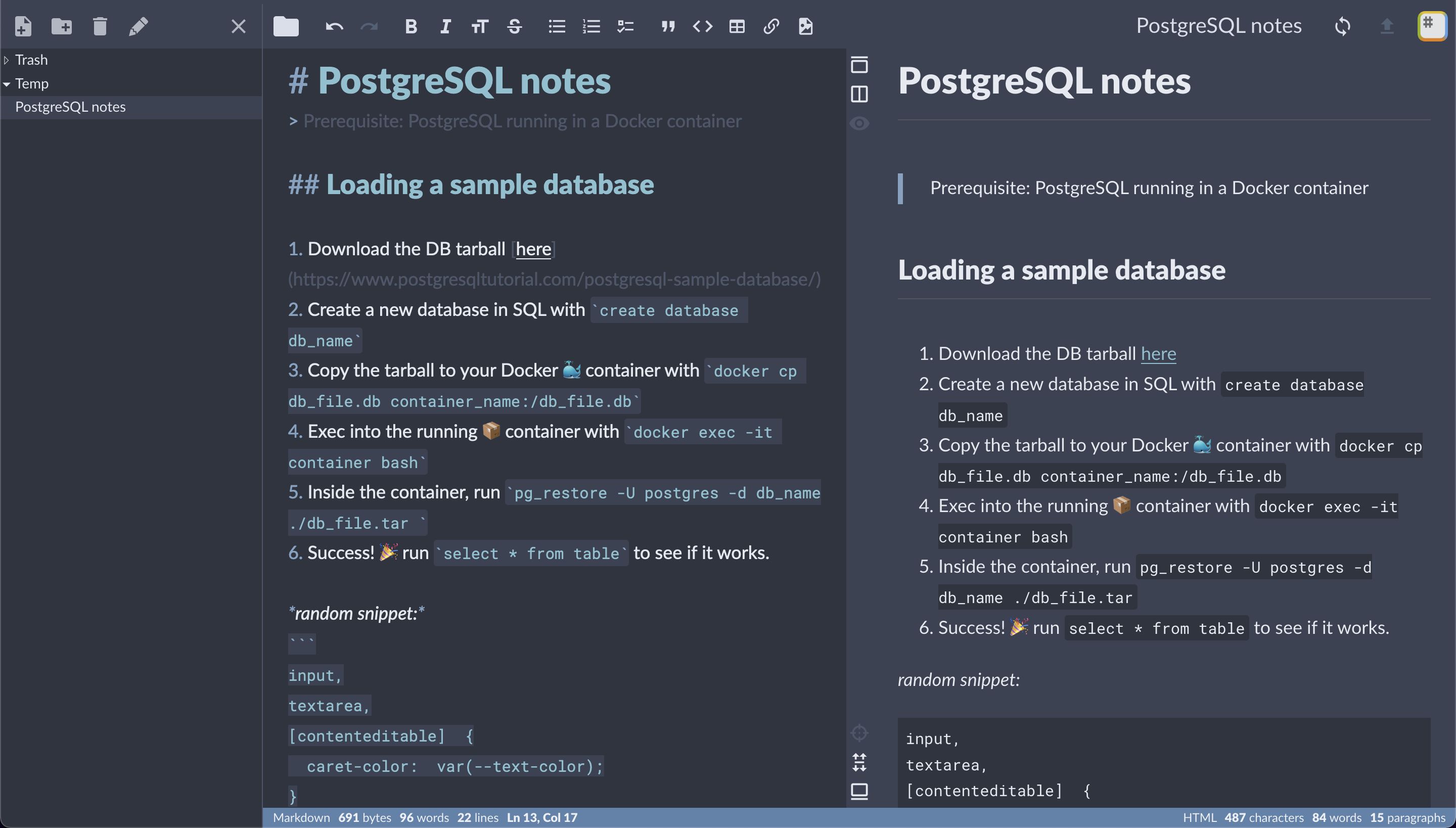Click '*random snippet:*' in the editor
The height and width of the screenshot is (828, 1456).
(x=356, y=614)
